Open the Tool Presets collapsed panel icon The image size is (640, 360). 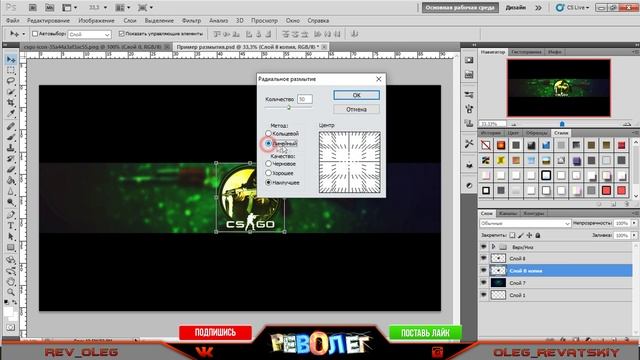point(469,143)
